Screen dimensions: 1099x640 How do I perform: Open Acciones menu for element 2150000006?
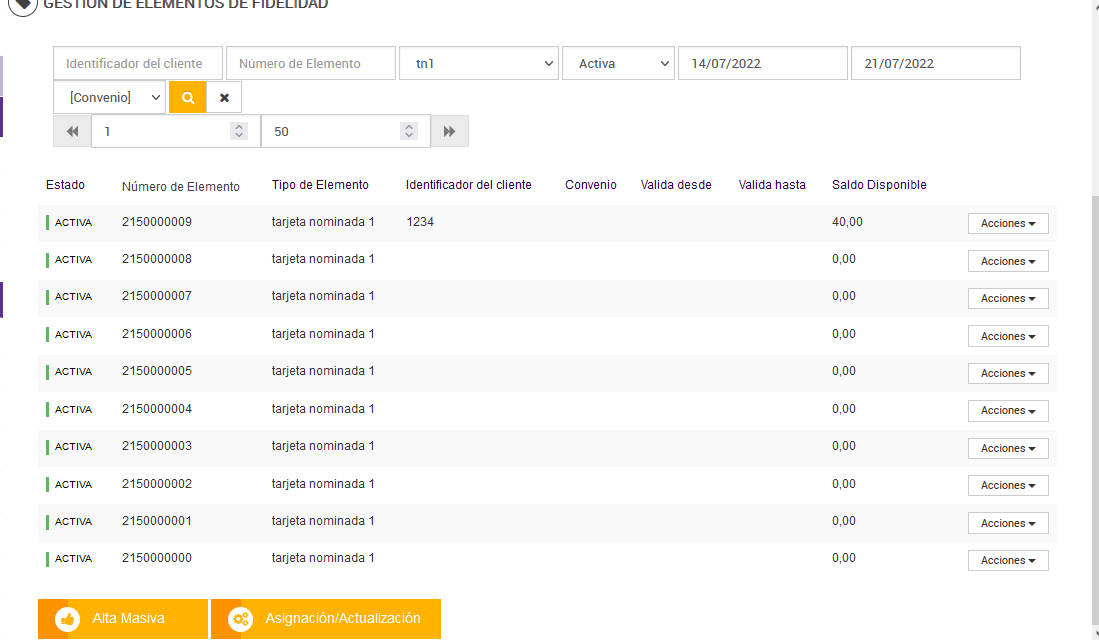(x=1008, y=336)
